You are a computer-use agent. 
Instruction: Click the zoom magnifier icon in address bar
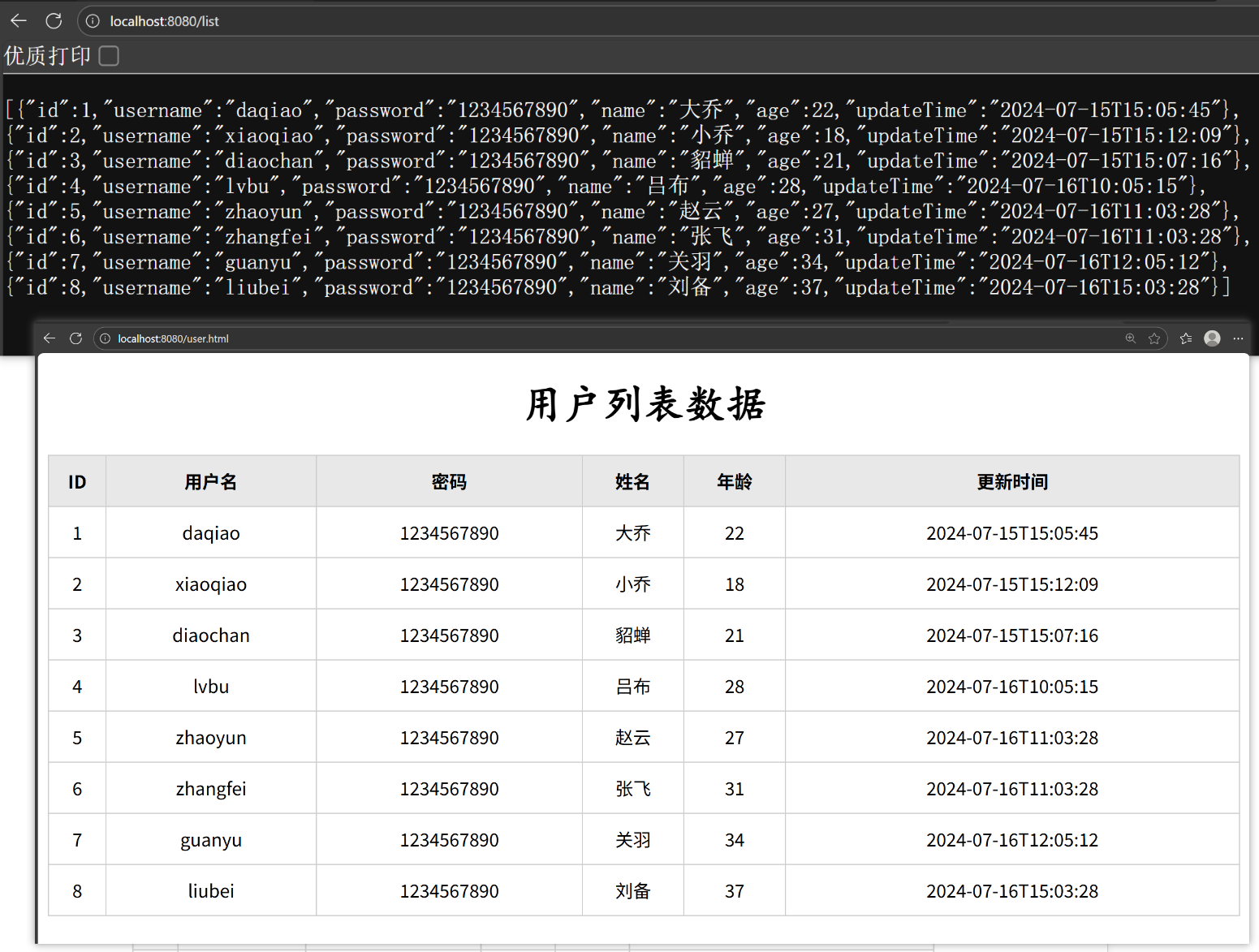pyautogui.click(x=1130, y=338)
